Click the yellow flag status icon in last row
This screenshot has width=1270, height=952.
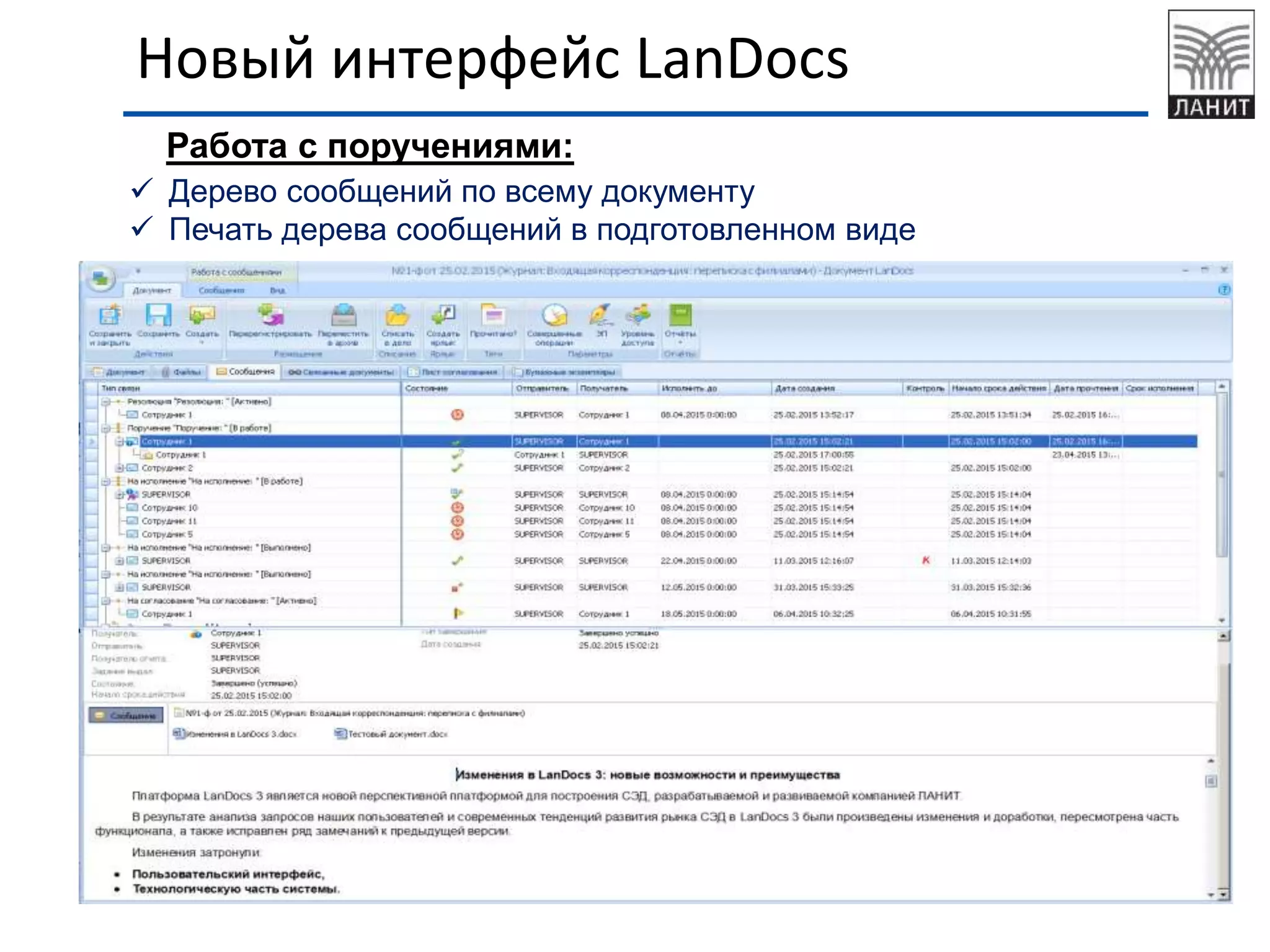458,614
